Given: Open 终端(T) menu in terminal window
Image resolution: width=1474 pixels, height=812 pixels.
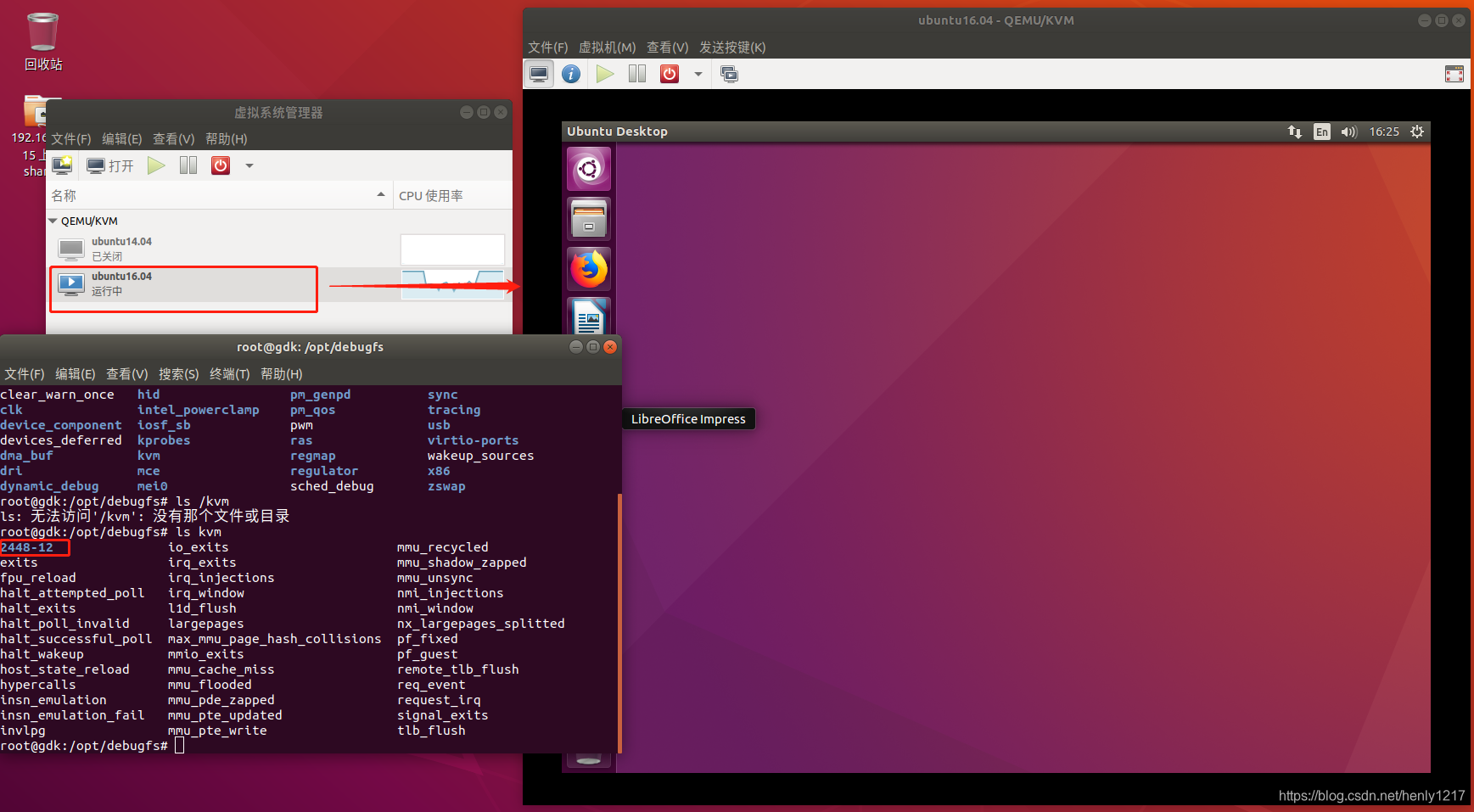Looking at the screenshot, I should coord(230,373).
